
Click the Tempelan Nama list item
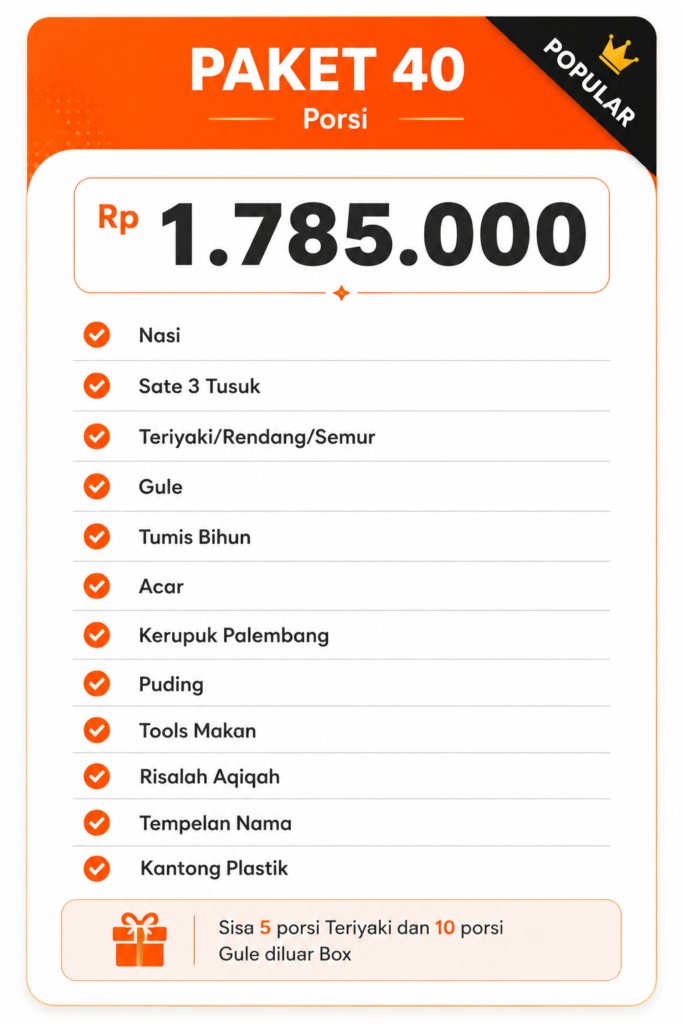pos(342,823)
